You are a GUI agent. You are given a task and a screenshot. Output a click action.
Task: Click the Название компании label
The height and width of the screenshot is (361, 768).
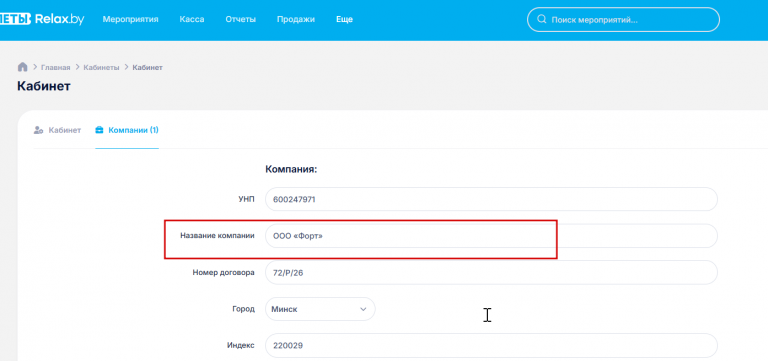tap(217, 236)
